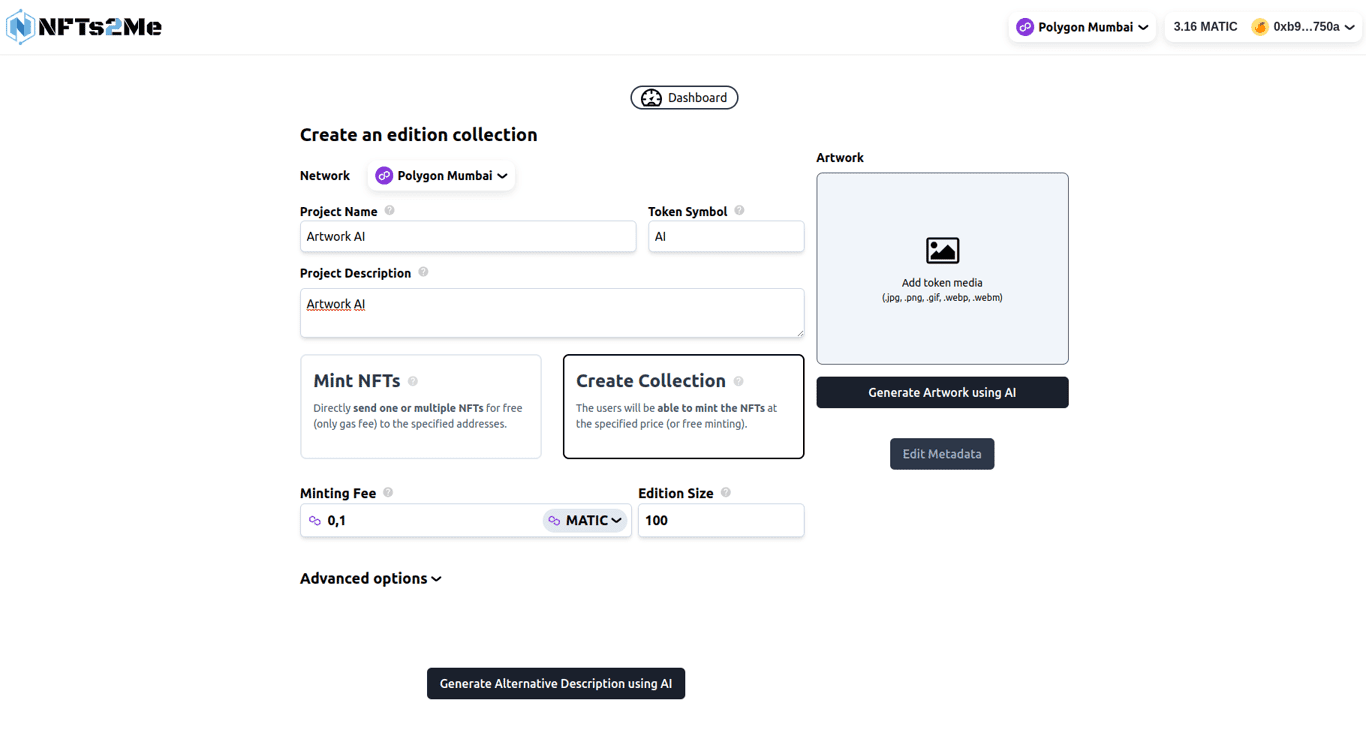Click help icon next to Project Name
This screenshot has height=733, width=1366.
pos(390,211)
